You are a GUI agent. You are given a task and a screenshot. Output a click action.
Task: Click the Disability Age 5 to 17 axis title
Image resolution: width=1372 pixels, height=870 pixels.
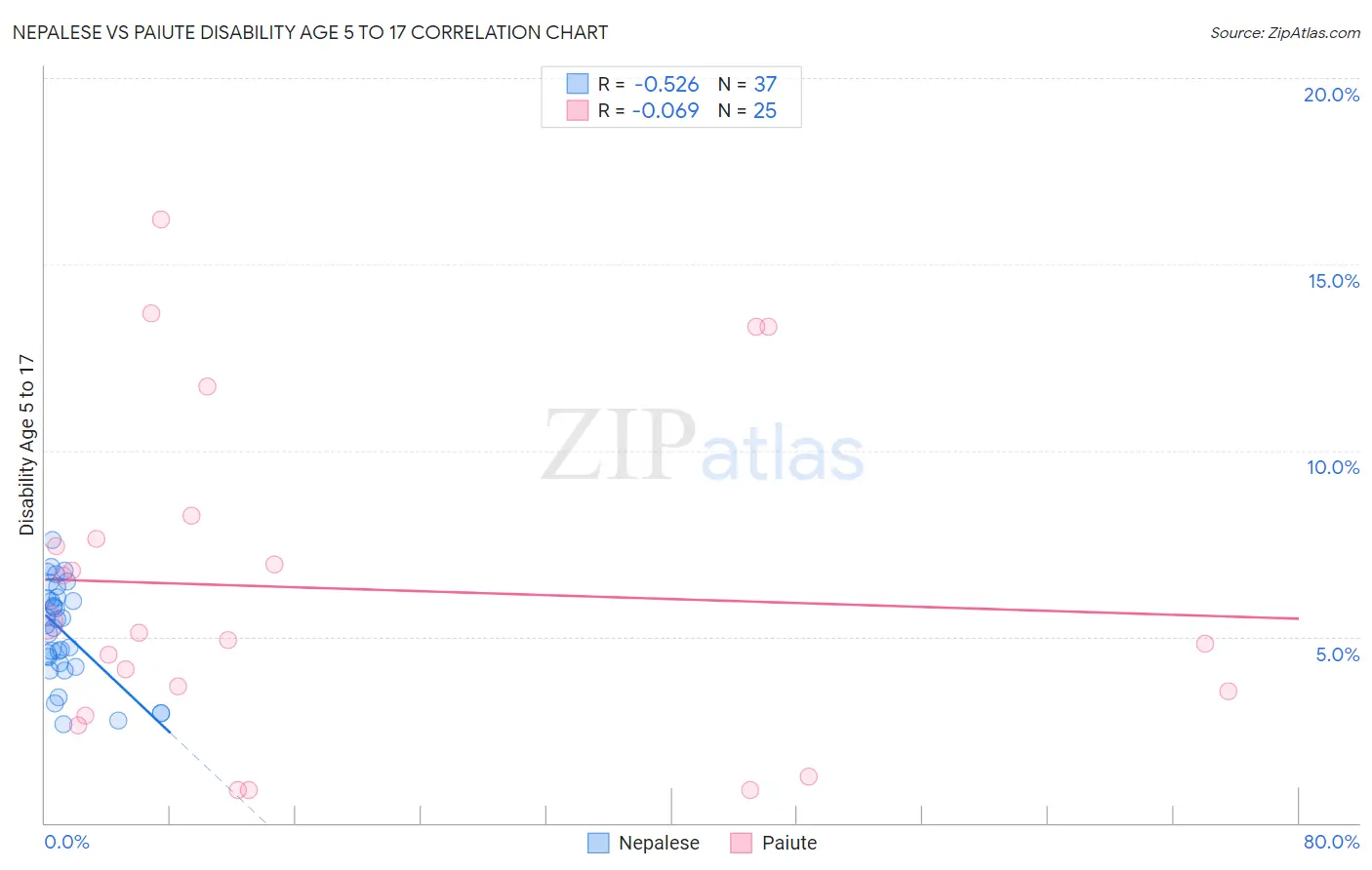[26, 445]
